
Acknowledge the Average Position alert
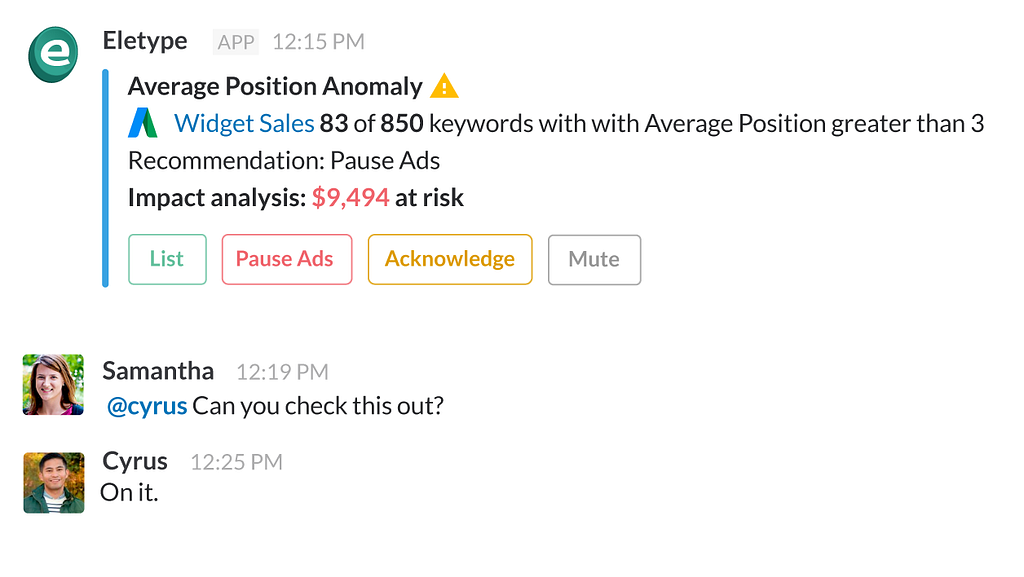tap(450, 260)
